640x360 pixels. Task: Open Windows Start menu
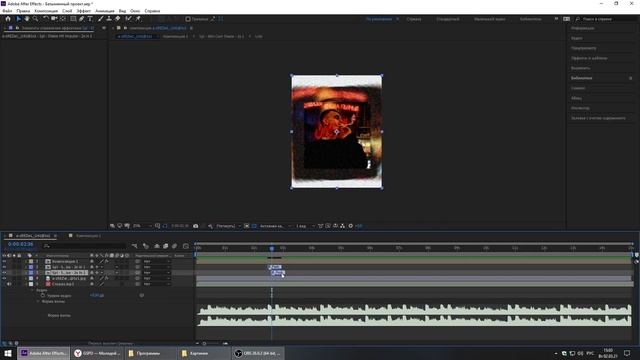[x=8, y=353]
